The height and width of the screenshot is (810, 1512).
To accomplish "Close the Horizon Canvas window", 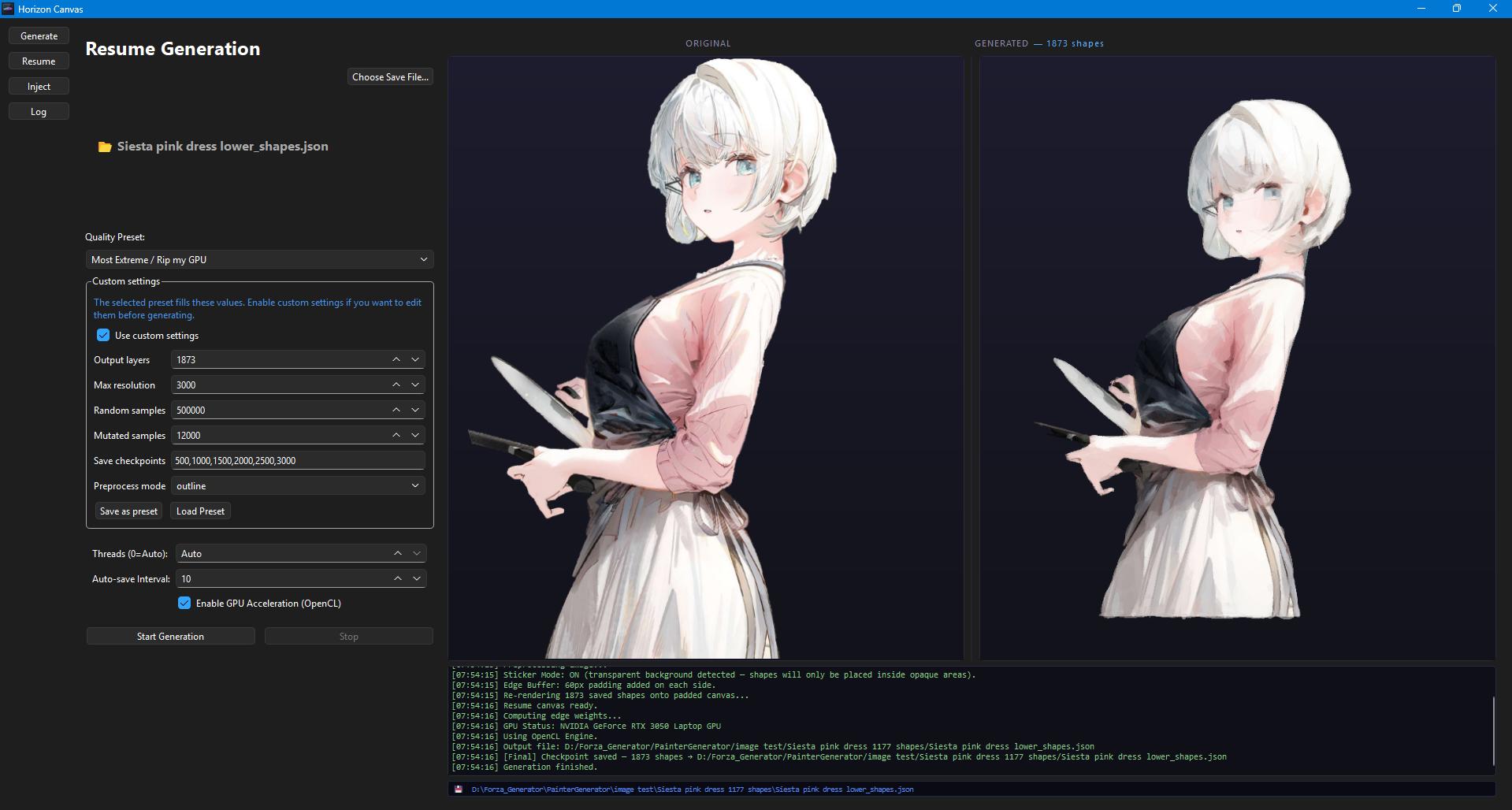I will tap(1493, 9).
